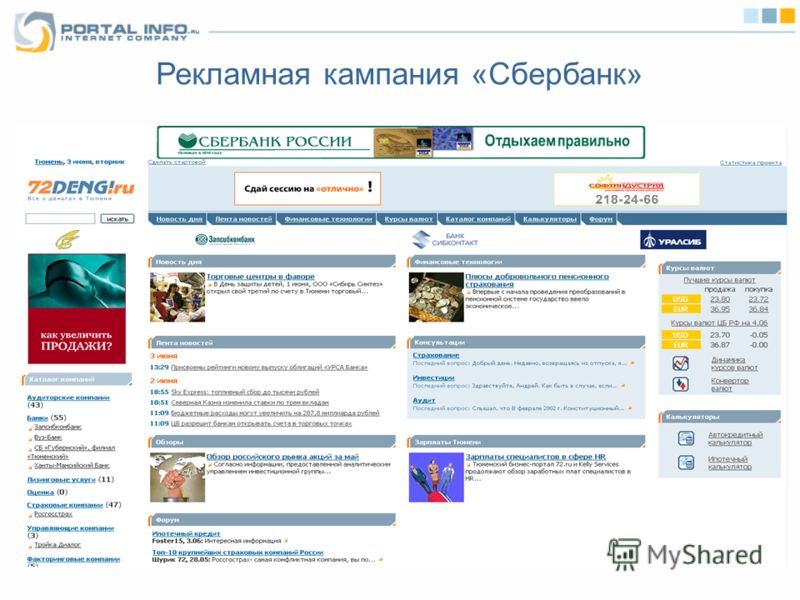Open 'Инвестиции' consultation link
This screenshot has height=600, width=800.
tap(433, 378)
